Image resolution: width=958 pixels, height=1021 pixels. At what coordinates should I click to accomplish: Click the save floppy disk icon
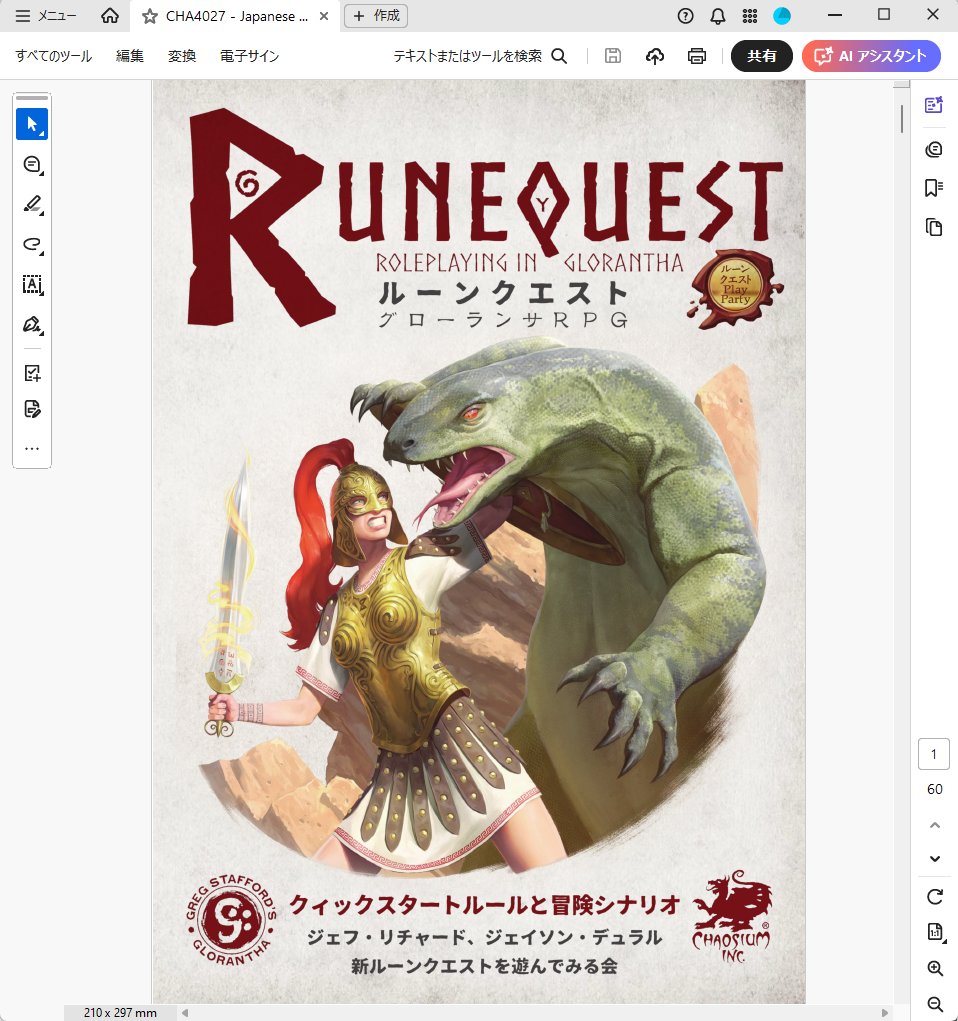pyautogui.click(x=613, y=56)
